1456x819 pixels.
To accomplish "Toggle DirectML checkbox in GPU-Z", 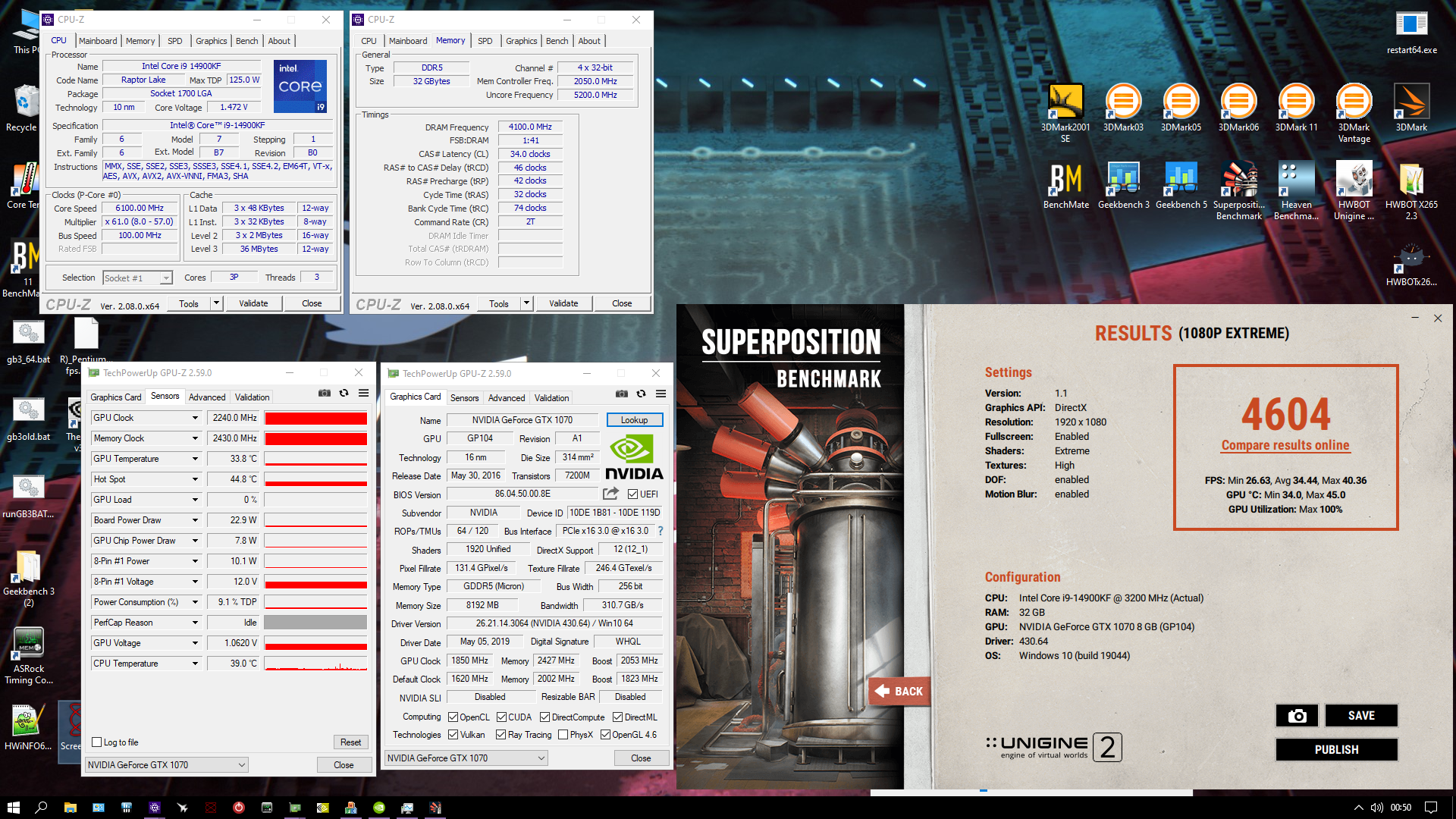I will click(x=617, y=717).
